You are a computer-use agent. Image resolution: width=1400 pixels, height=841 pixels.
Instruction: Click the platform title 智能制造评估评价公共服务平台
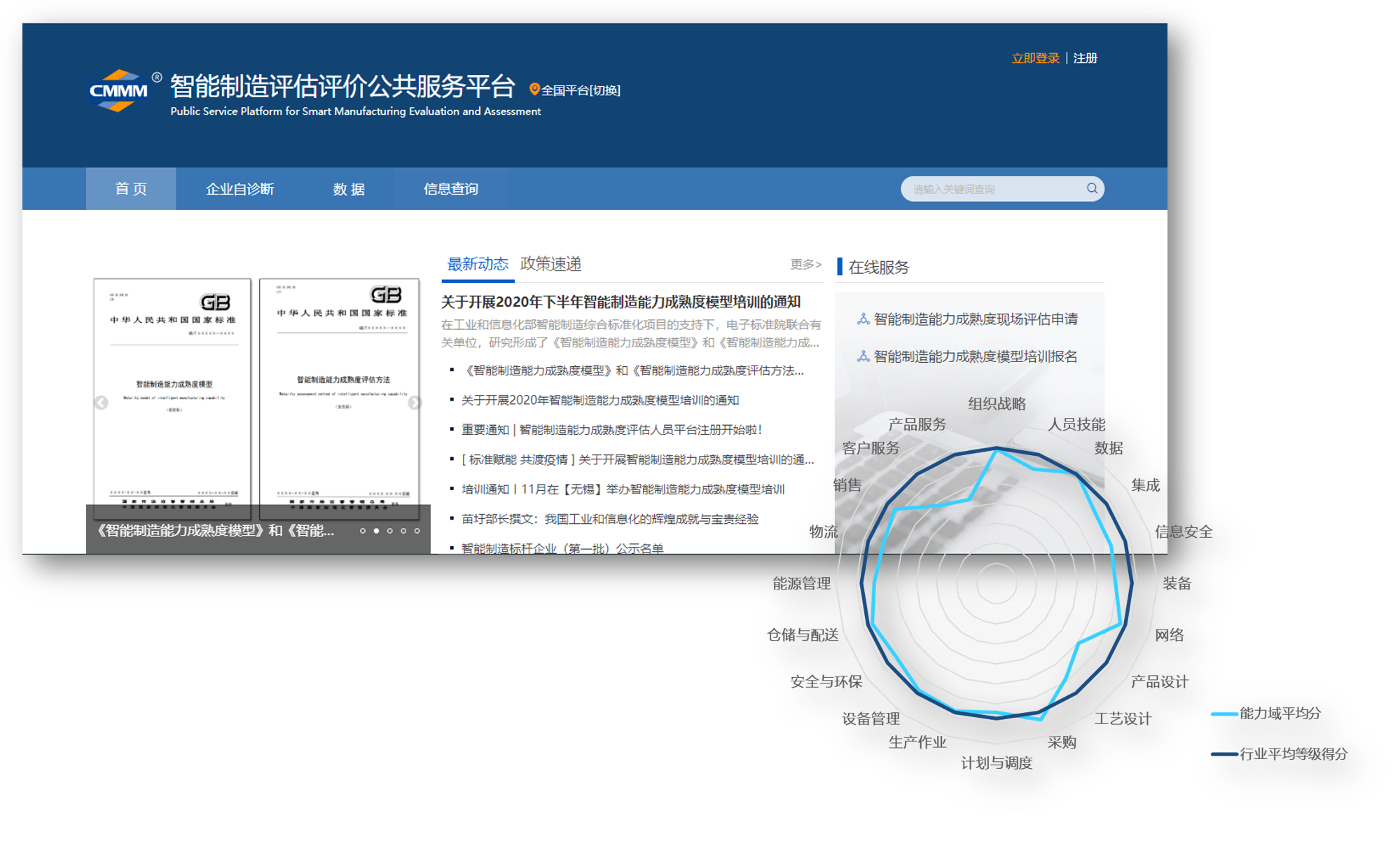coord(342,86)
